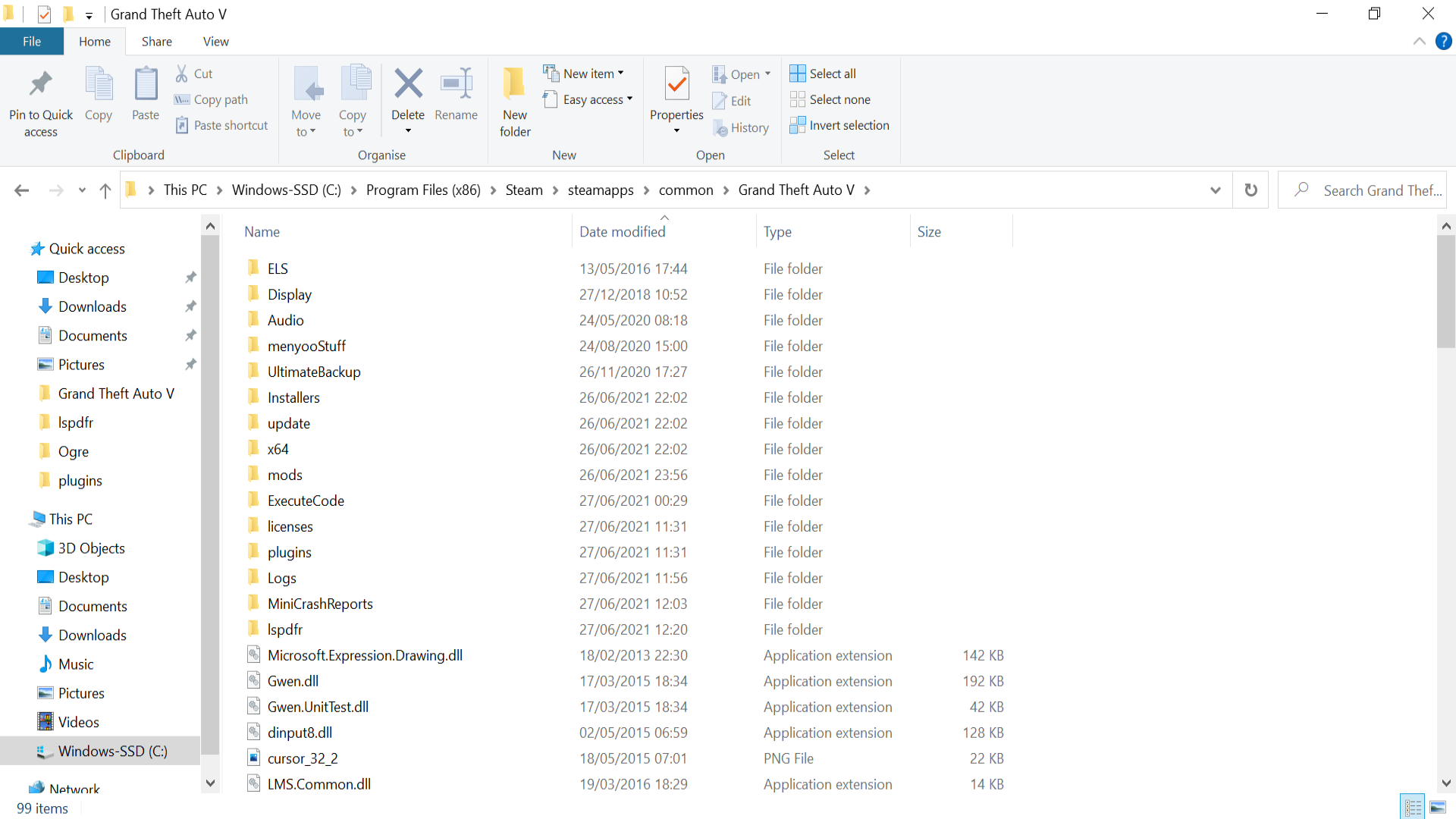1456x819 pixels.
Task: Switch to the View ribbon tab
Action: [x=215, y=42]
